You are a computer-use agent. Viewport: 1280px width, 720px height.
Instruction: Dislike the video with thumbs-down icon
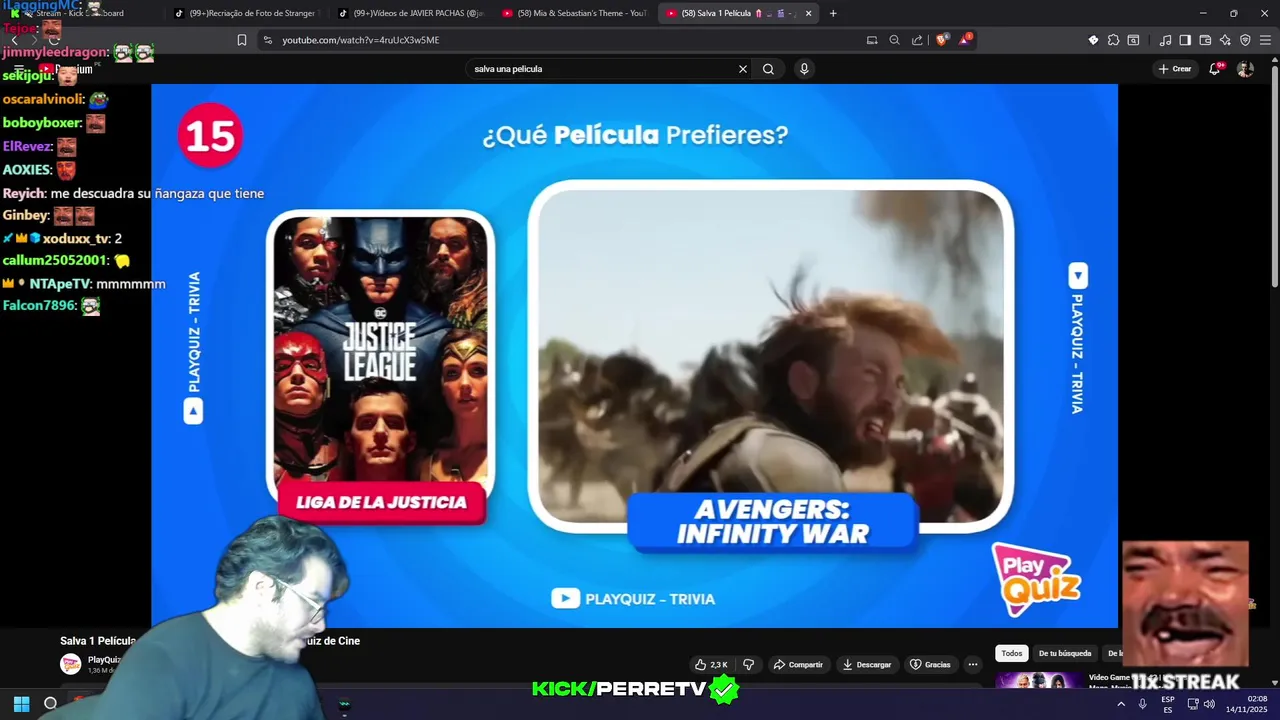(748, 664)
